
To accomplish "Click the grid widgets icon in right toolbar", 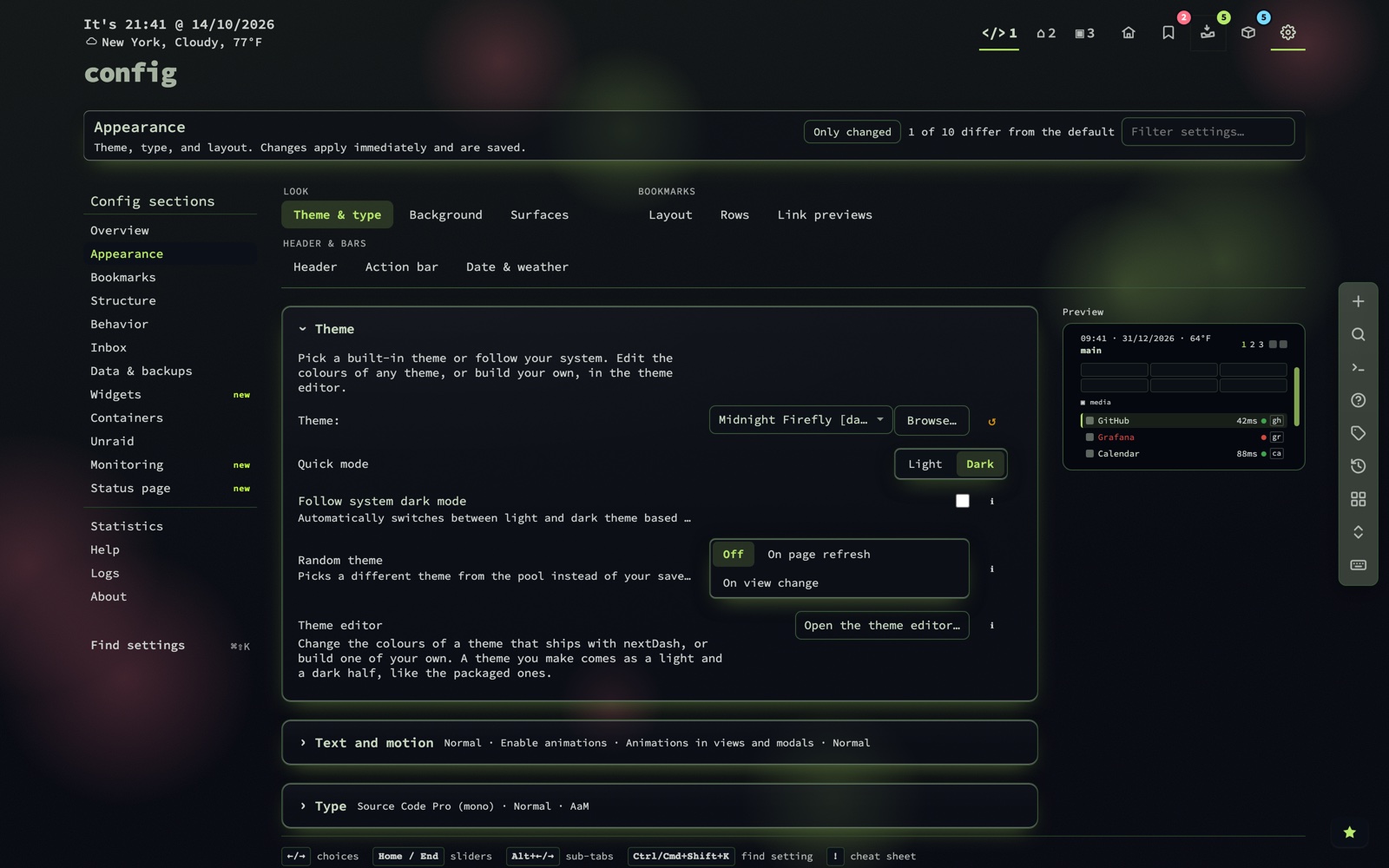I will [x=1358, y=499].
